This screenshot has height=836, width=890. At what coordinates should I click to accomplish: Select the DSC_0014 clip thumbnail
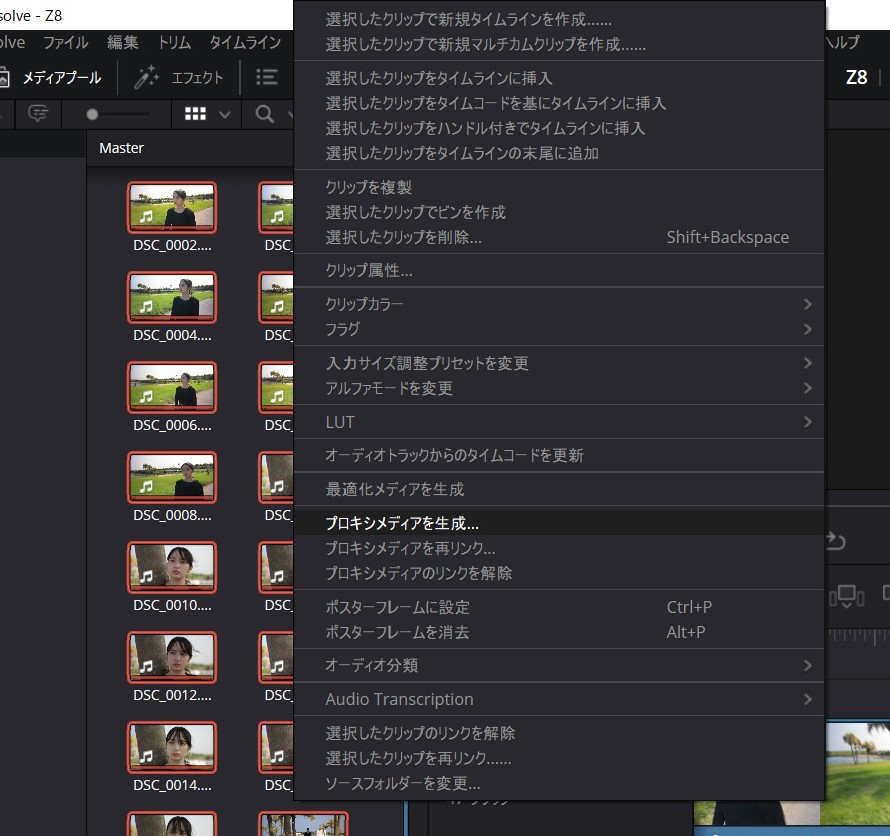[x=172, y=747]
